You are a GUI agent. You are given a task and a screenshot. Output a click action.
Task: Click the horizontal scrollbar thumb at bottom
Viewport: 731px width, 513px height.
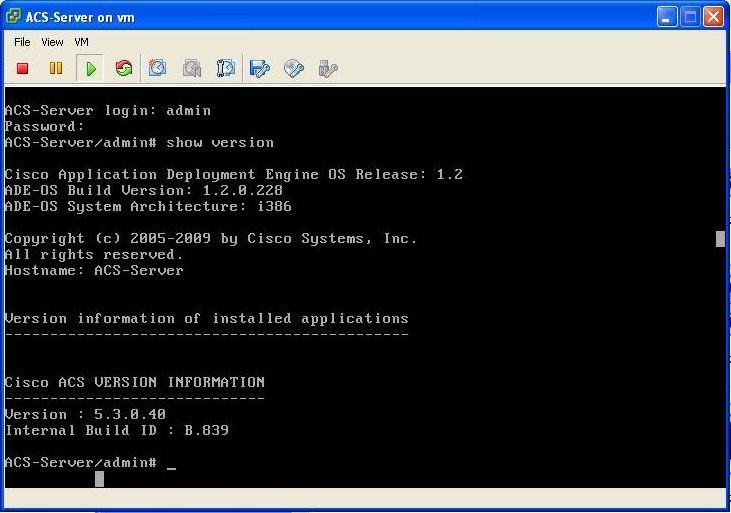coord(99,479)
